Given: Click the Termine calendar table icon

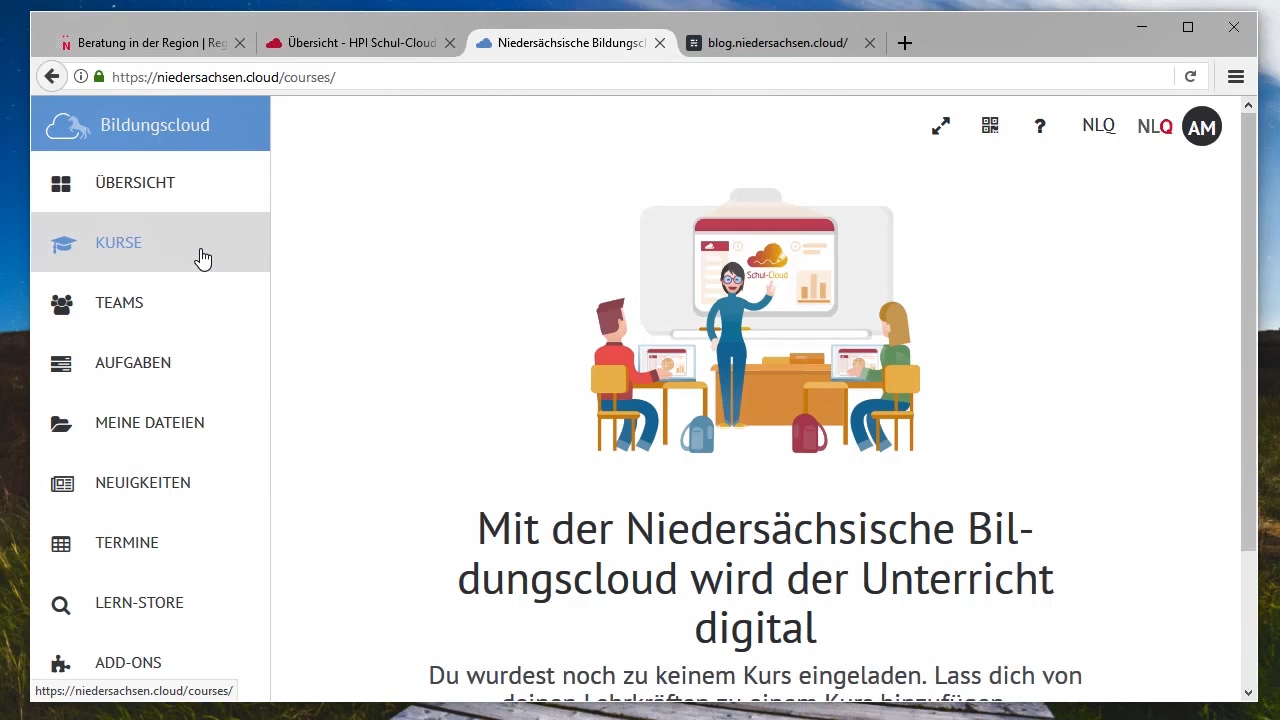Looking at the screenshot, I should (x=61, y=543).
